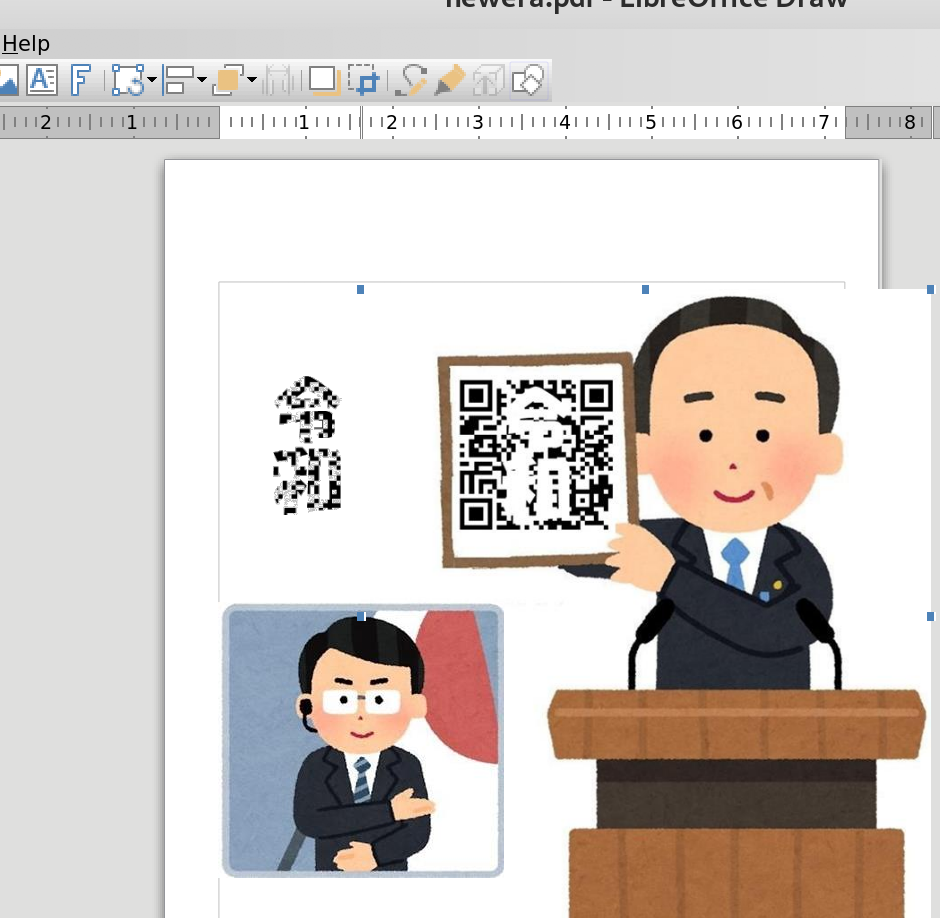The image size is (940, 918).
Task: Toggle the Shadow icon
Action: (324, 80)
